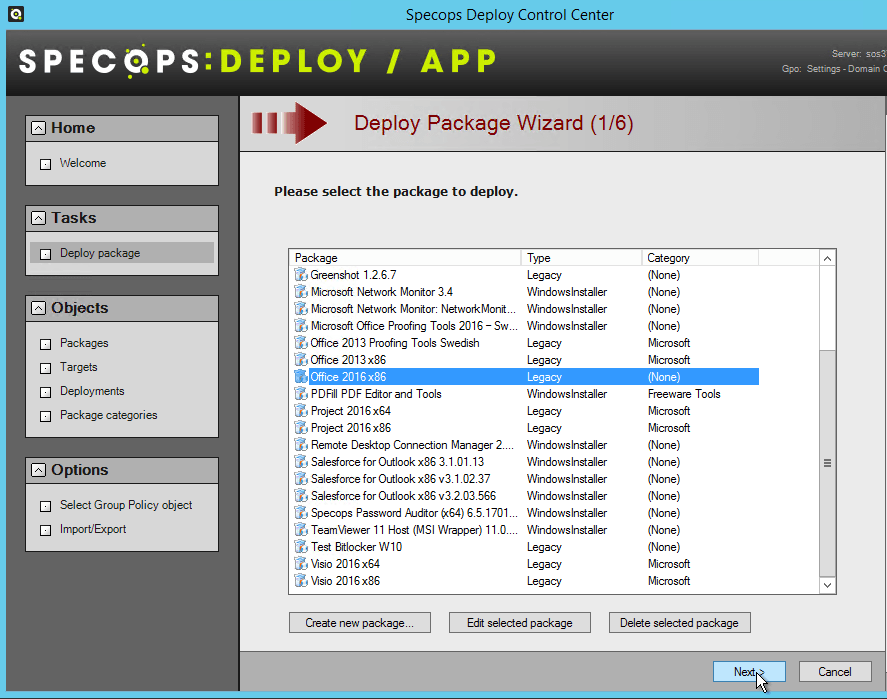Viewport: 887px width, 699px height.
Task: Click Next to continue the wizard
Action: pos(749,671)
